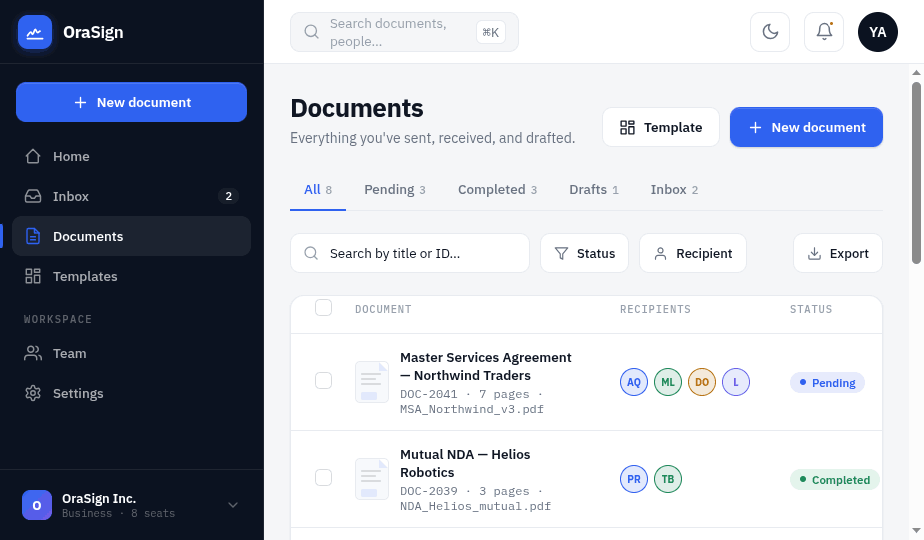This screenshot has width=924, height=540.
Task: Open the Recipient filter dropdown
Action: pos(693,253)
